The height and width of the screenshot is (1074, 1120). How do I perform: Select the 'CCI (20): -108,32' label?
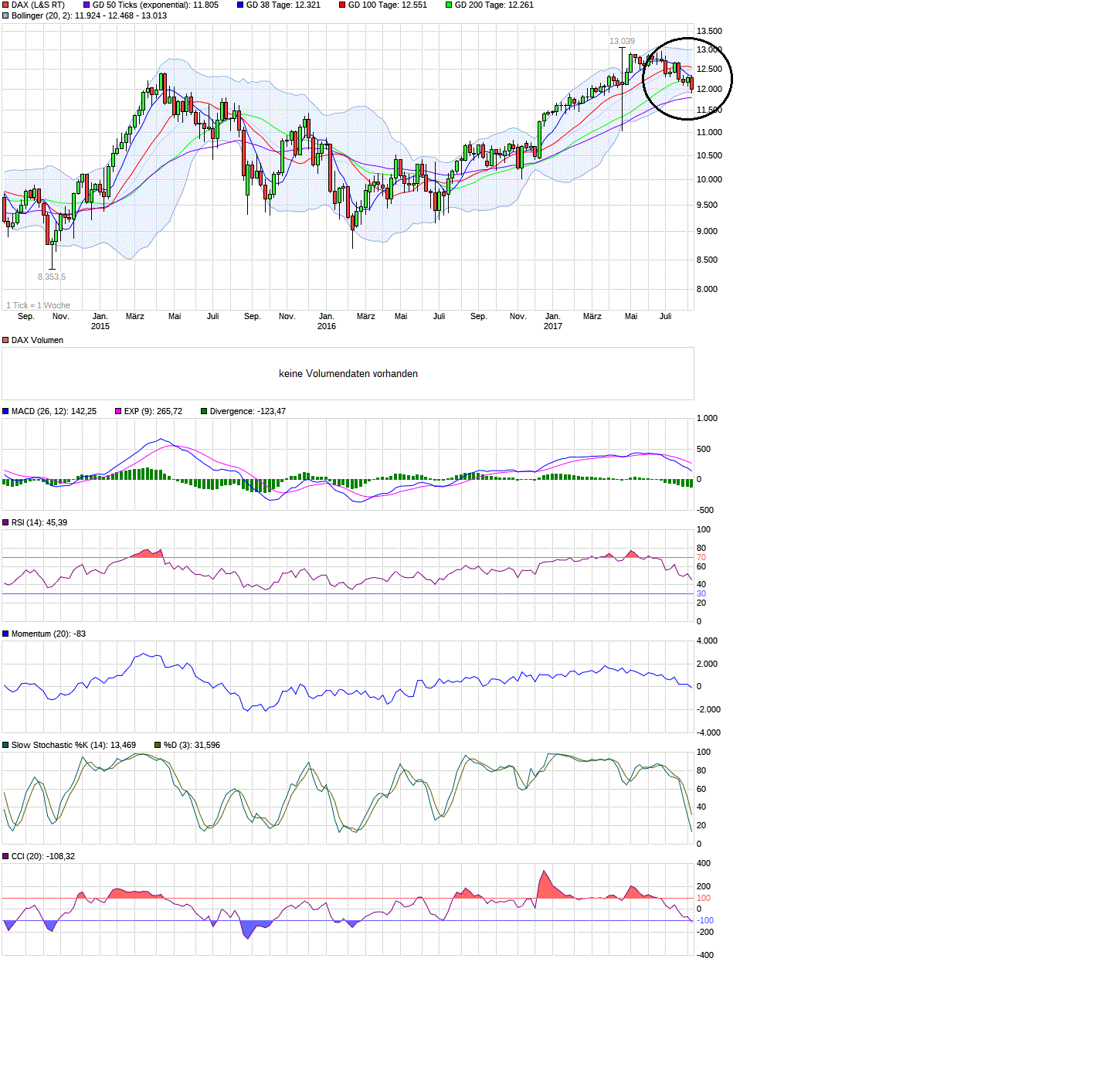43,856
